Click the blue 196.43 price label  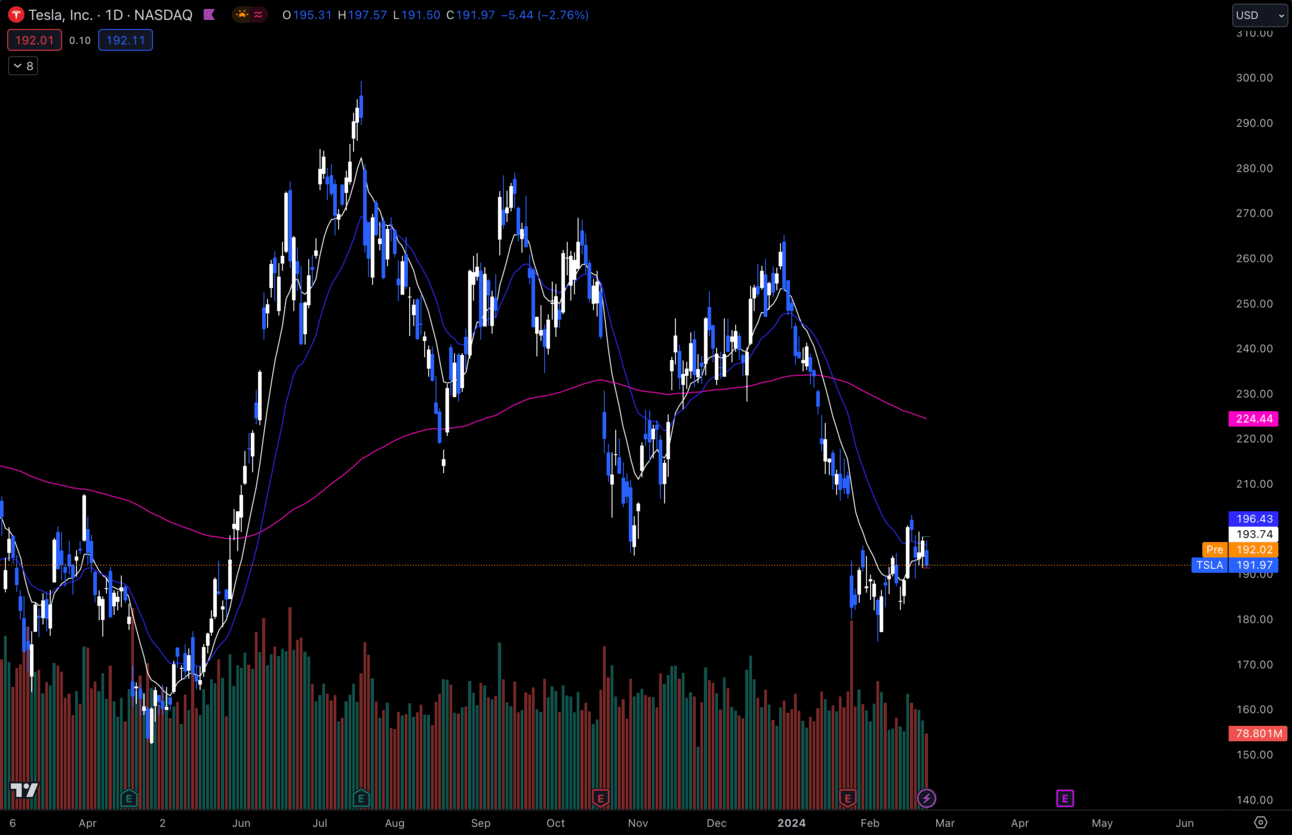[x=1253, y=519]
